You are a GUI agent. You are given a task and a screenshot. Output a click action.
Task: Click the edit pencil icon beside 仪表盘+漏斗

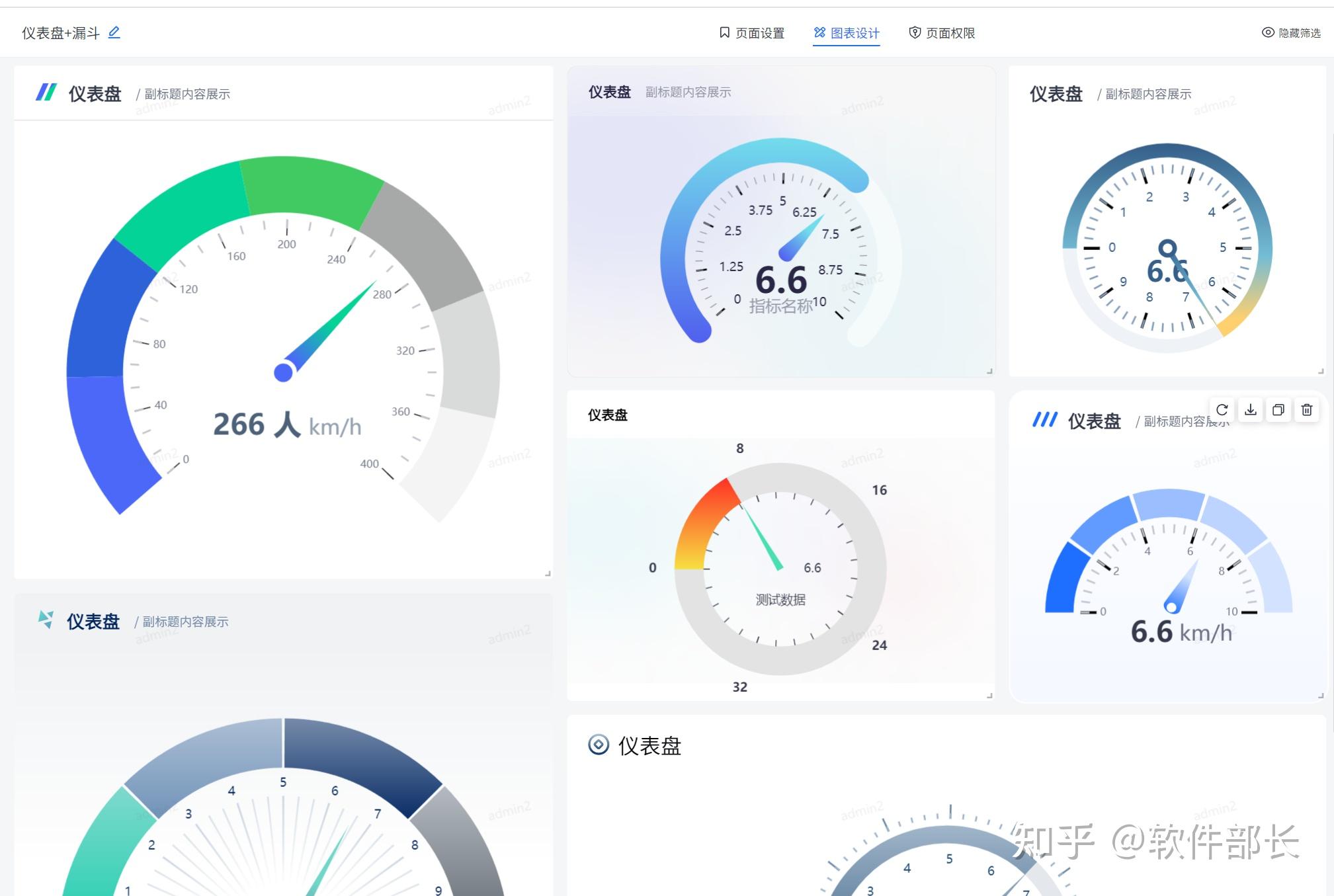click(x=114, y=32)
